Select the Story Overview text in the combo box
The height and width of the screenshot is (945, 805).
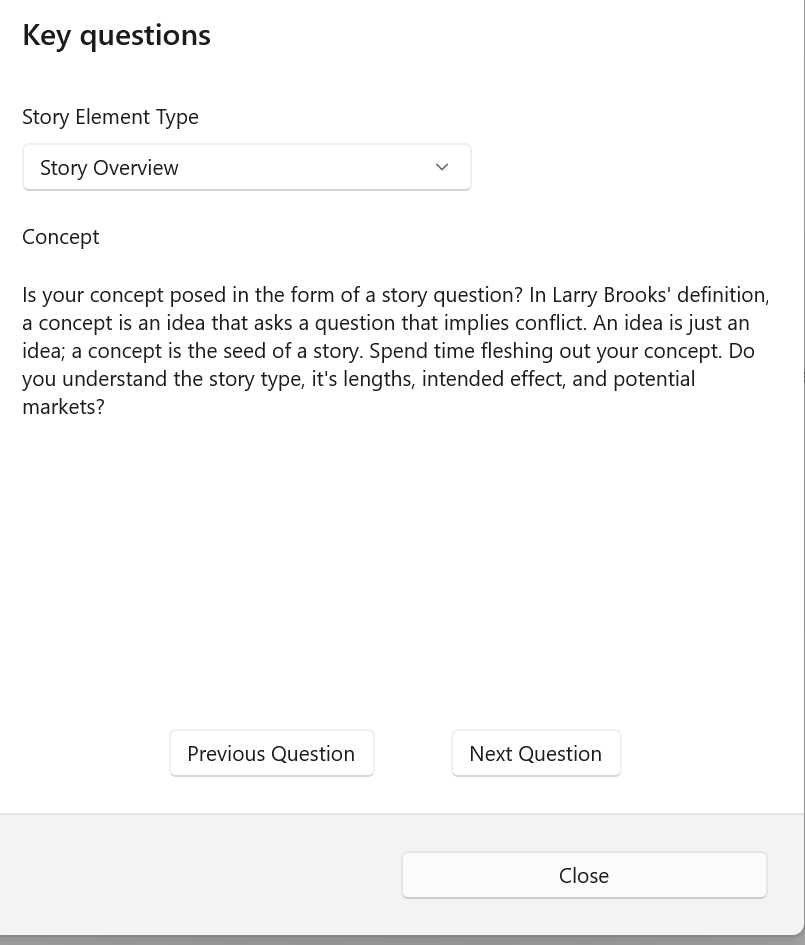109,168
